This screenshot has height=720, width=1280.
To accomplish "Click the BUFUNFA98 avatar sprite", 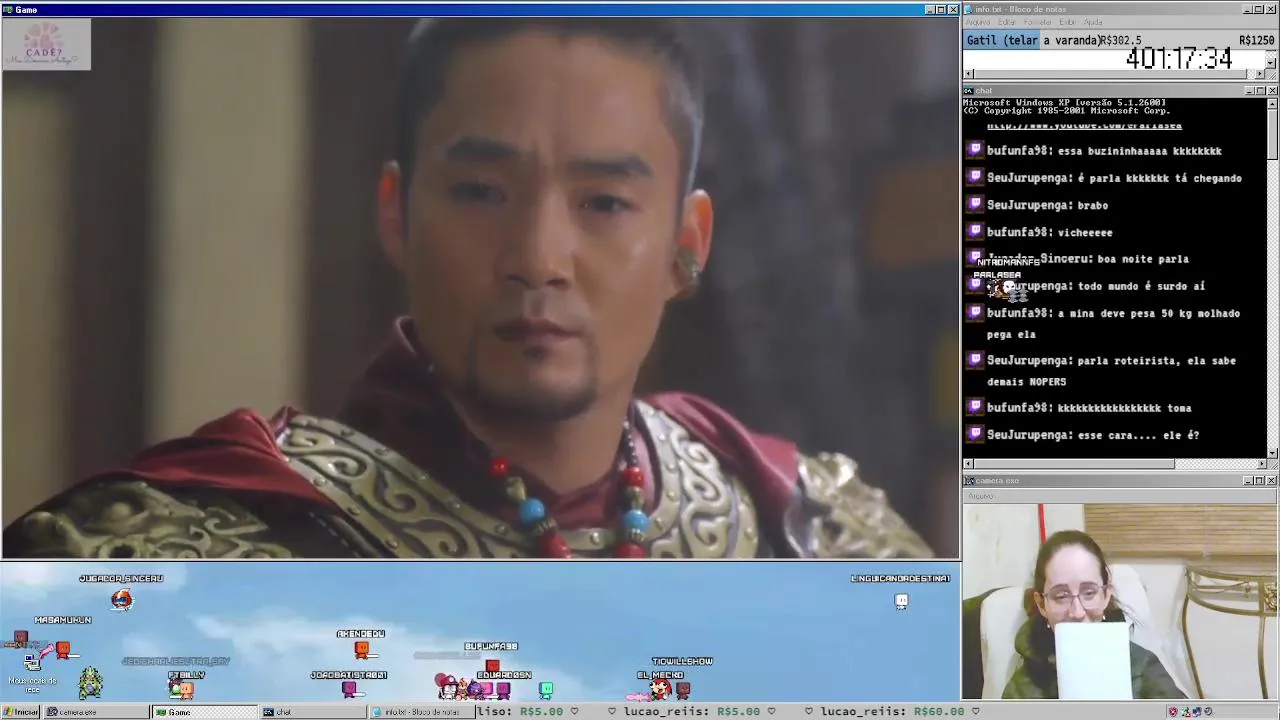I will [492, 665].
